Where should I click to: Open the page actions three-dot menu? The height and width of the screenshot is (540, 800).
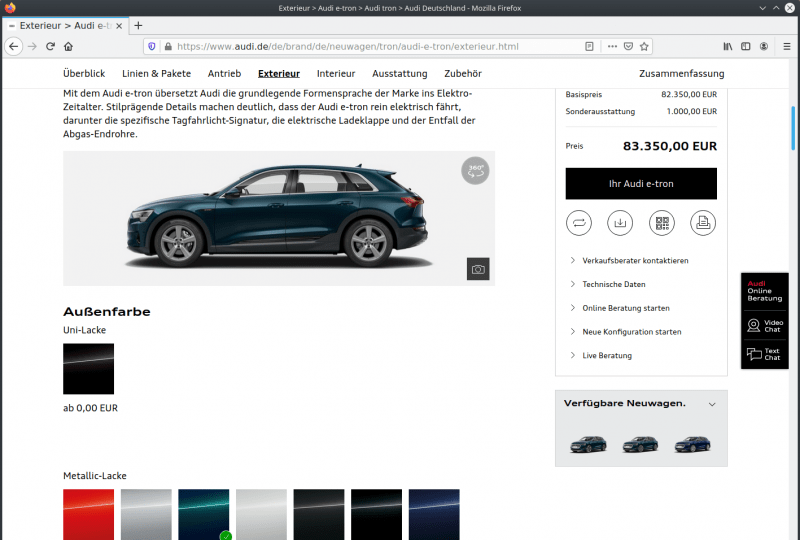click(612, 46)
